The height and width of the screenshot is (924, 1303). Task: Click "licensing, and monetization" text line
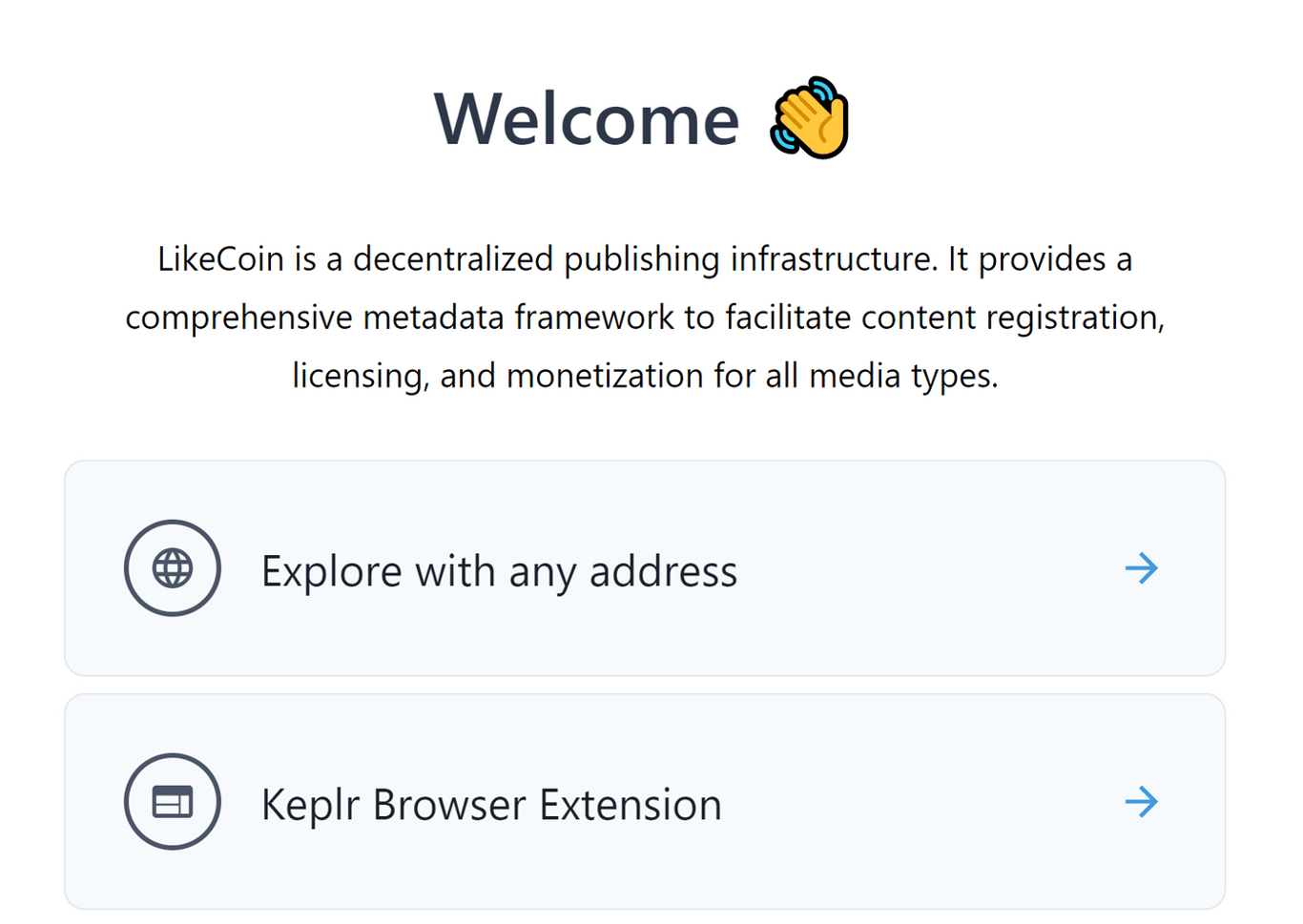(645, 376)
